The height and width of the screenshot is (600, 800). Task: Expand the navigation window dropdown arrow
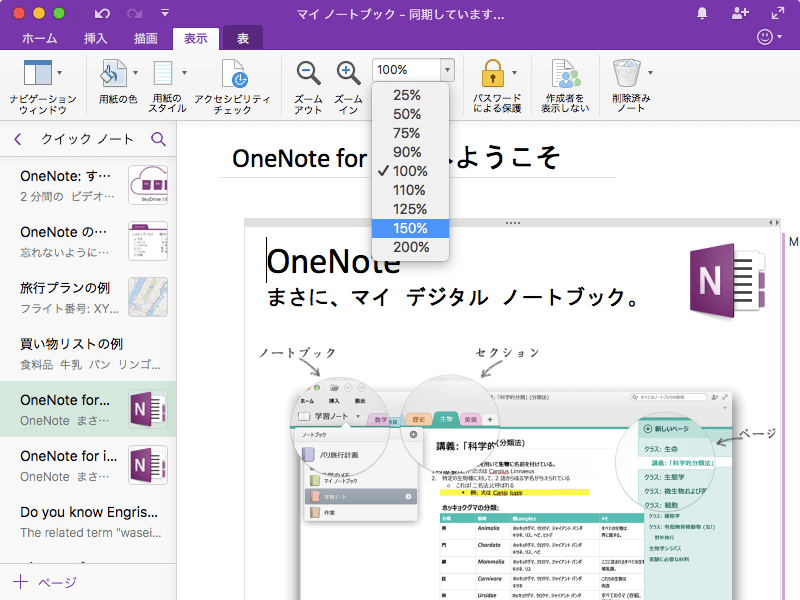coord(60,73)
